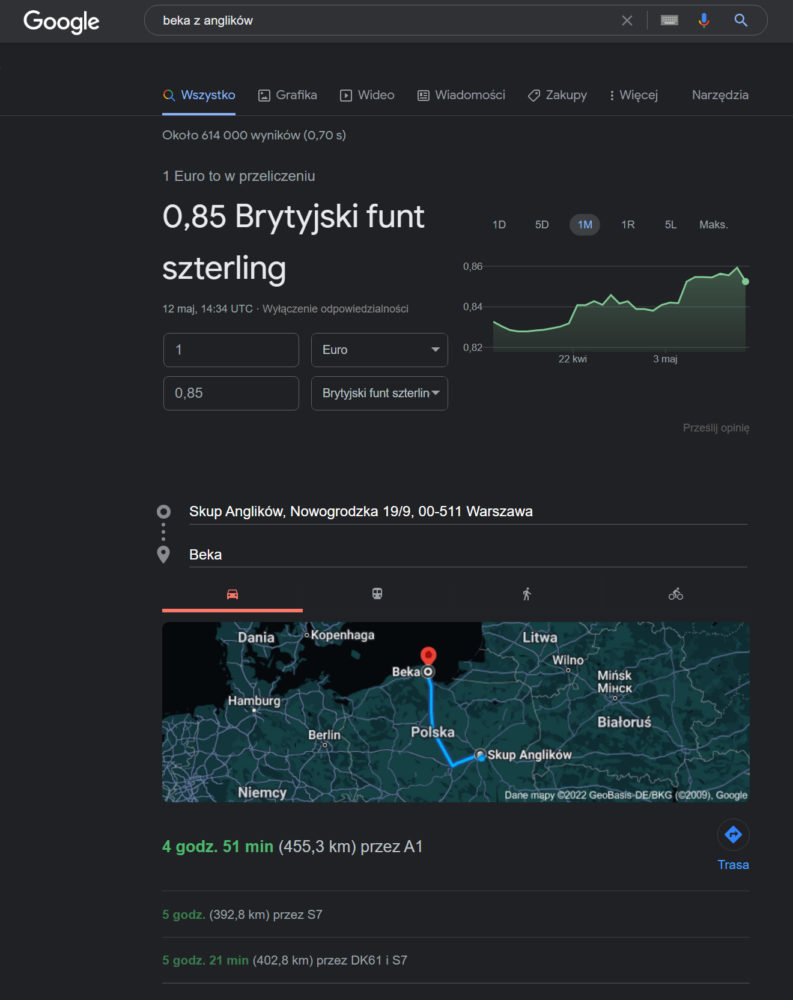Switch to the Grafika tab

point(288,95)
